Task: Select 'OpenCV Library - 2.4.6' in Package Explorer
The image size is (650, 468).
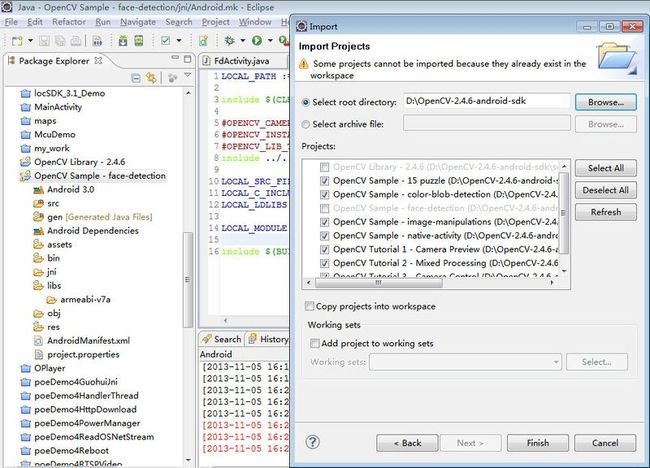Action: 80,162
